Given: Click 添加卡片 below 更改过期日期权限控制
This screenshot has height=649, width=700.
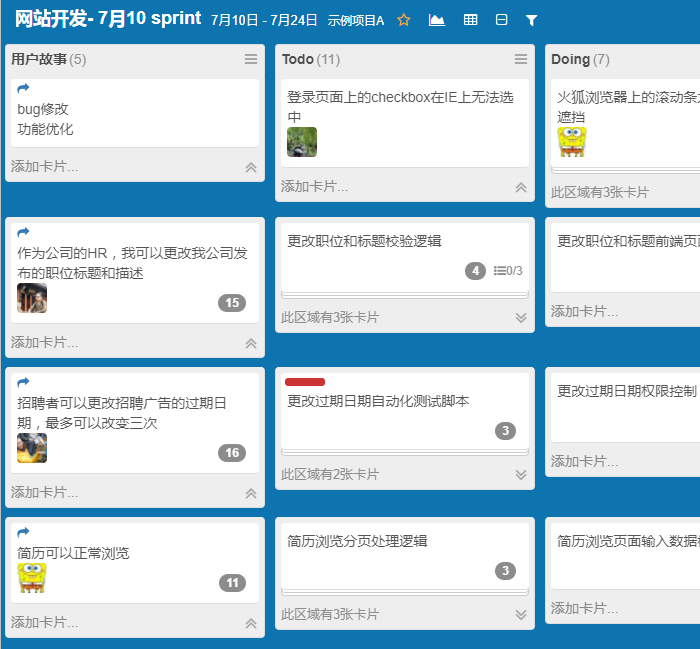Looking at the screenshot, I should (x=585, y=461).
